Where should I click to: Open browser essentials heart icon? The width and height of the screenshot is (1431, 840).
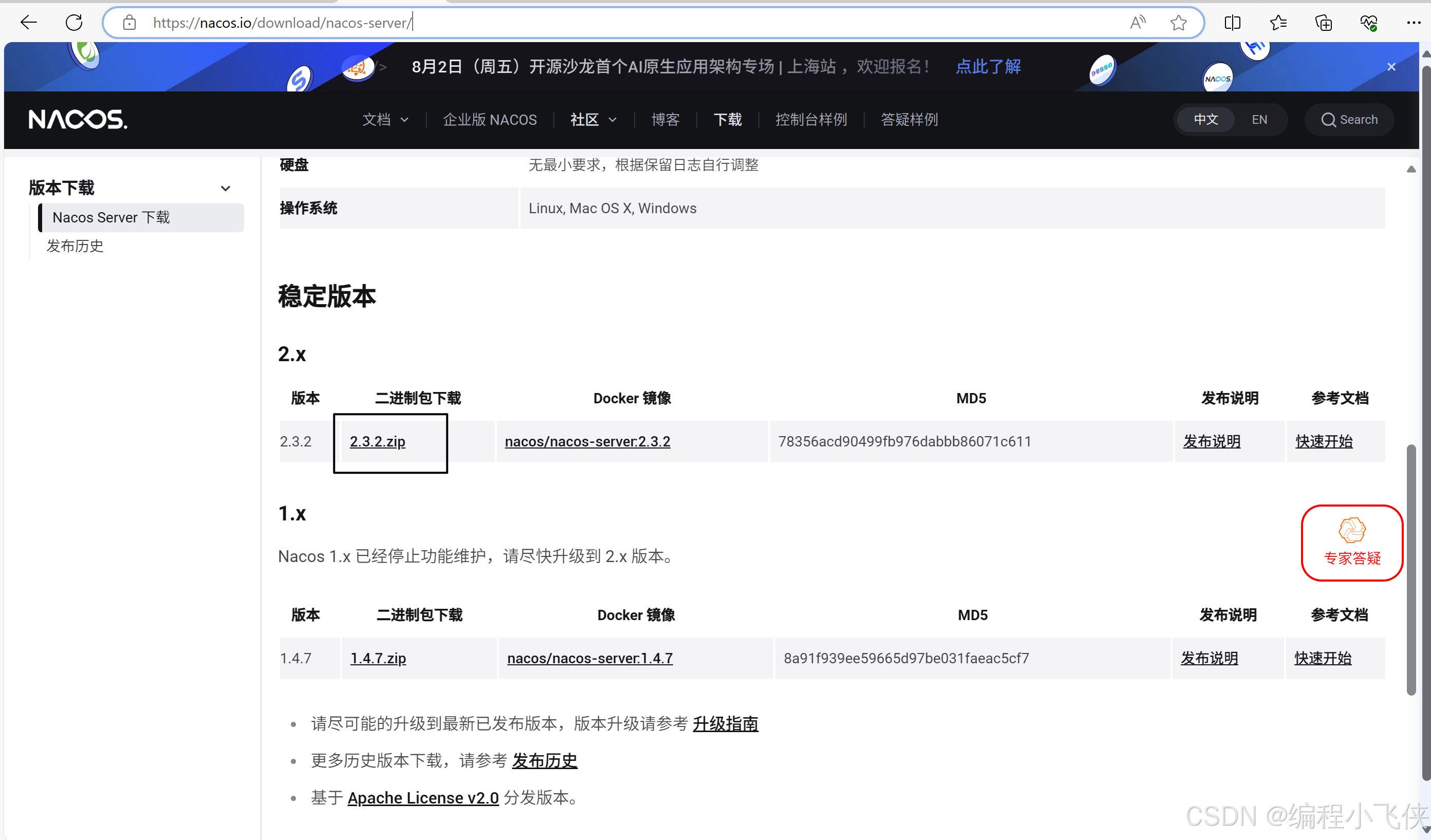click(x=1368, y=23)
